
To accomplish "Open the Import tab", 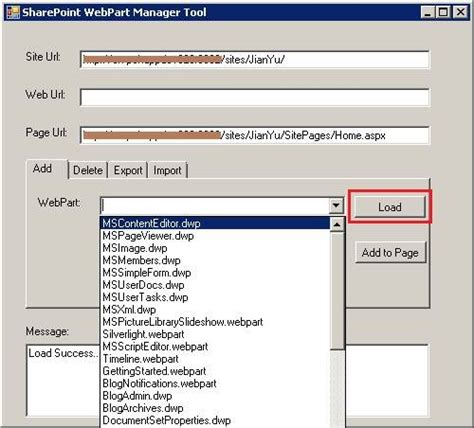I will click(x=168, y=170).
